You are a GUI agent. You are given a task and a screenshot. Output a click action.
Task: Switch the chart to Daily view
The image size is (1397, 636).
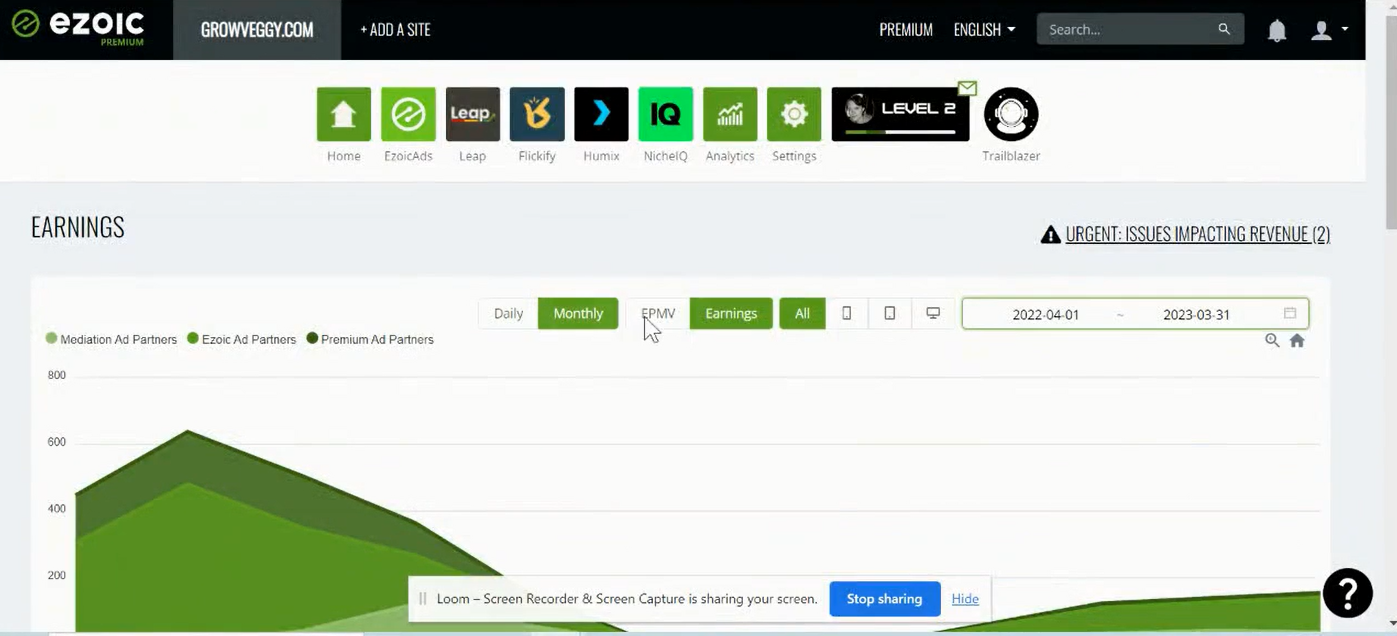point(508,313)
